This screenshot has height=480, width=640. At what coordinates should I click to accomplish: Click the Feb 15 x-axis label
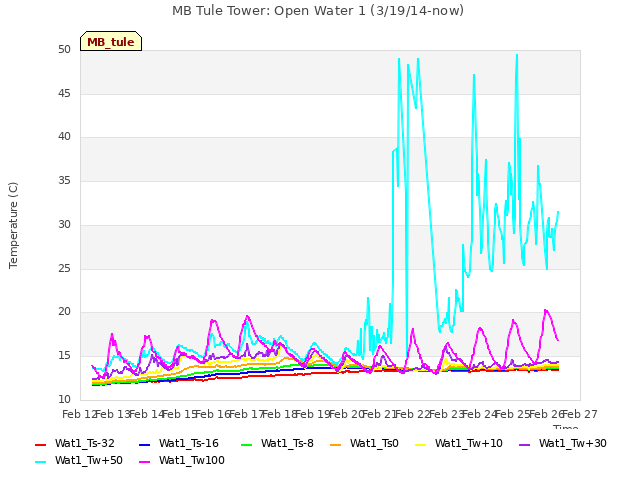[x=180, y=415]
